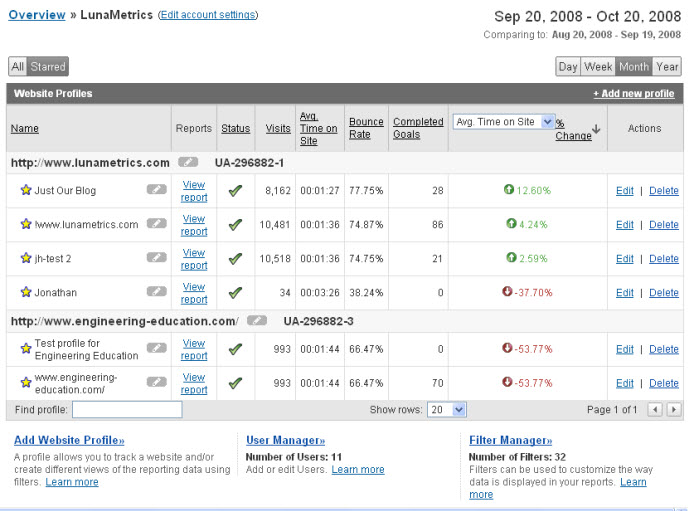This screenshot has width=688, height=511.
Task: Delete the Jonathan profile
Action: click(663, 293)
